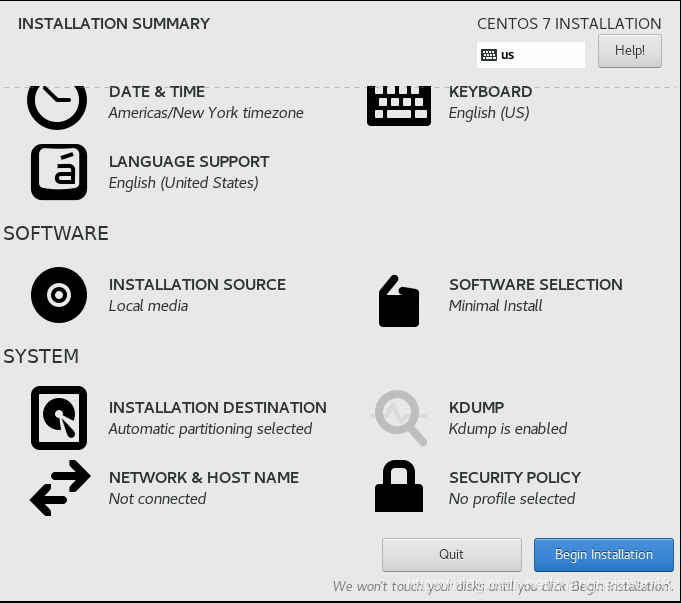The image size is (681, 603).
Task: Click 'No profile selected' text
Action: click(512, 499)
